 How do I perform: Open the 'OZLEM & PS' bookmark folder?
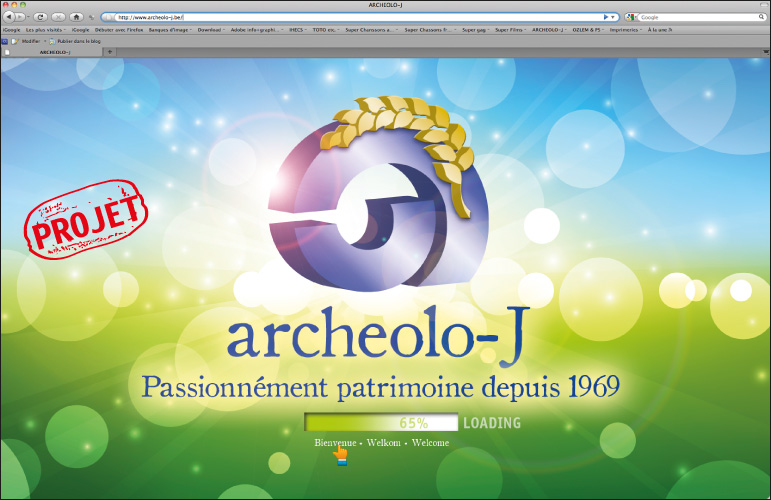588,30
